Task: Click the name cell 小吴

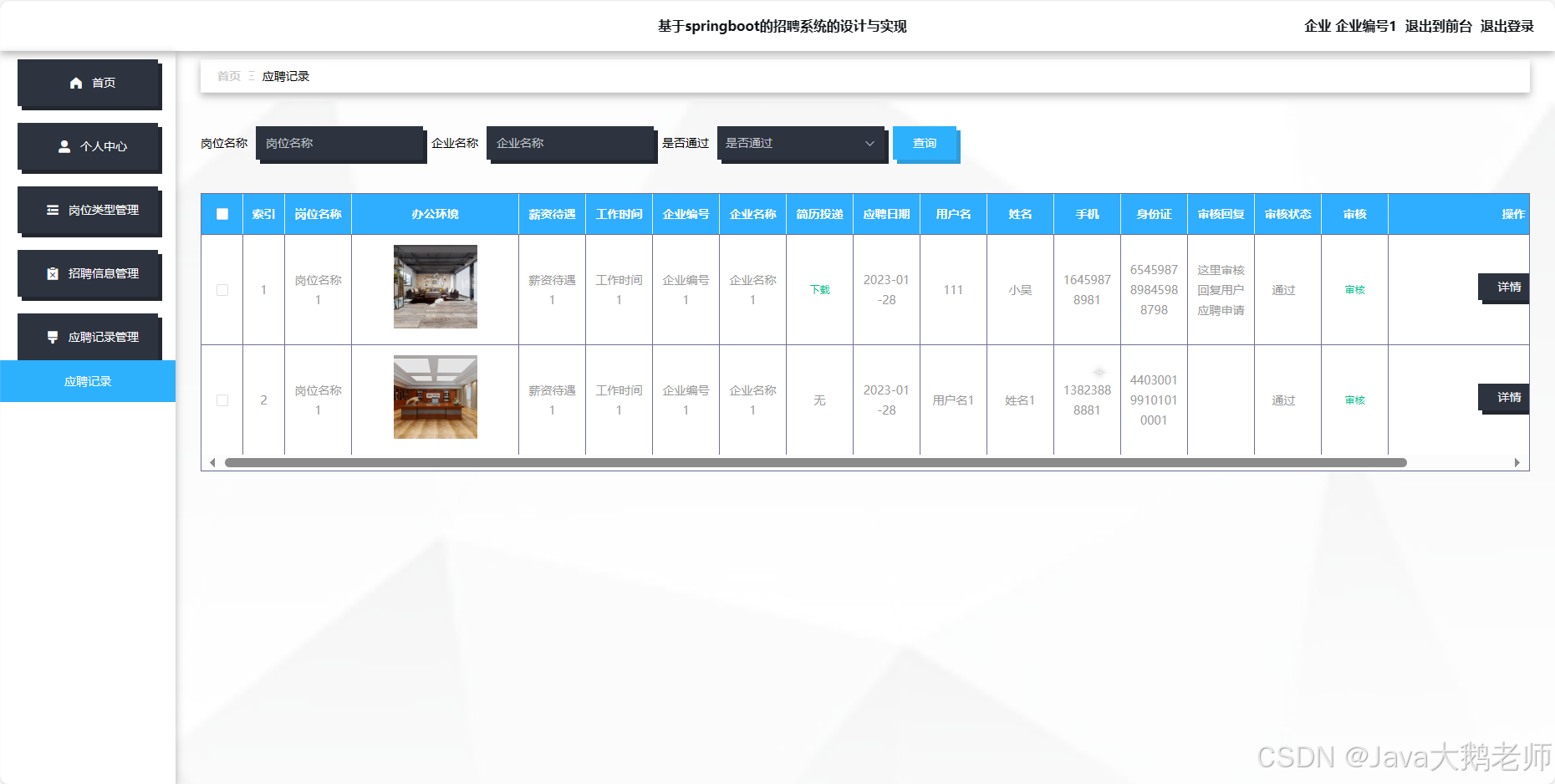Action: tap(1020, 290)
